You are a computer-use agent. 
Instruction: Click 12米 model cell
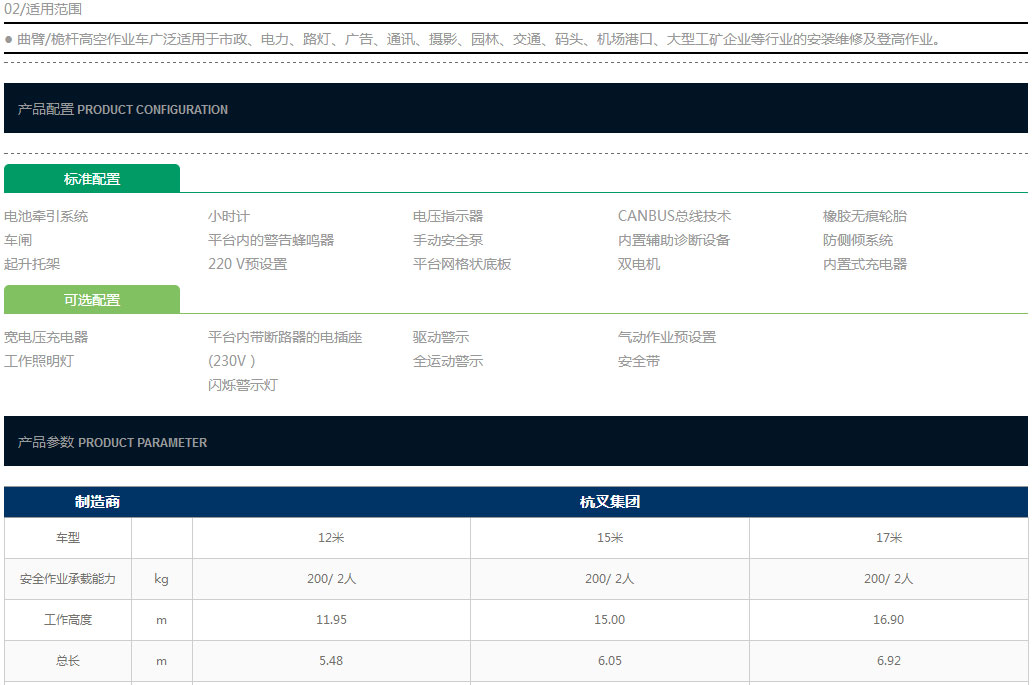click(331, 538)
